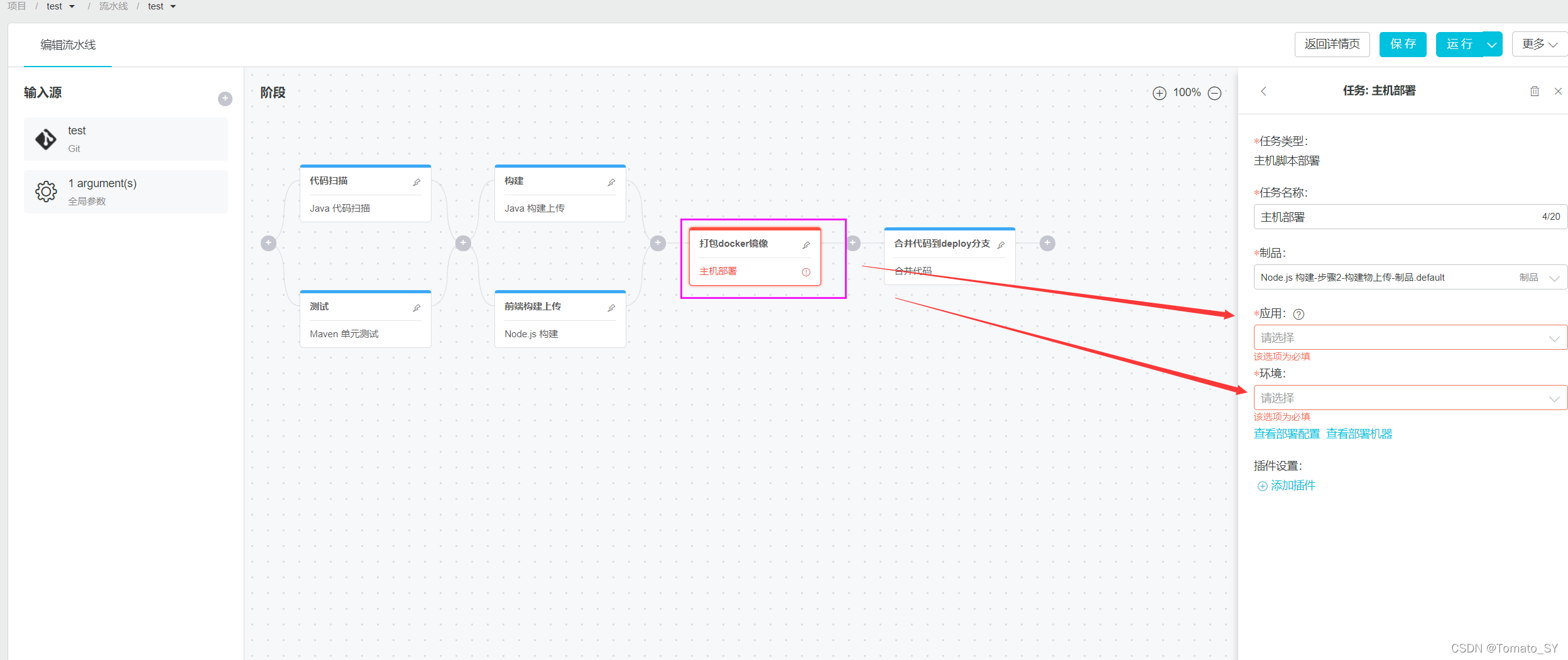Viewport: 1568px width, 660px height.
Task: Open the 制品 artifact dropdown
Action: (x=1410, y=277)
